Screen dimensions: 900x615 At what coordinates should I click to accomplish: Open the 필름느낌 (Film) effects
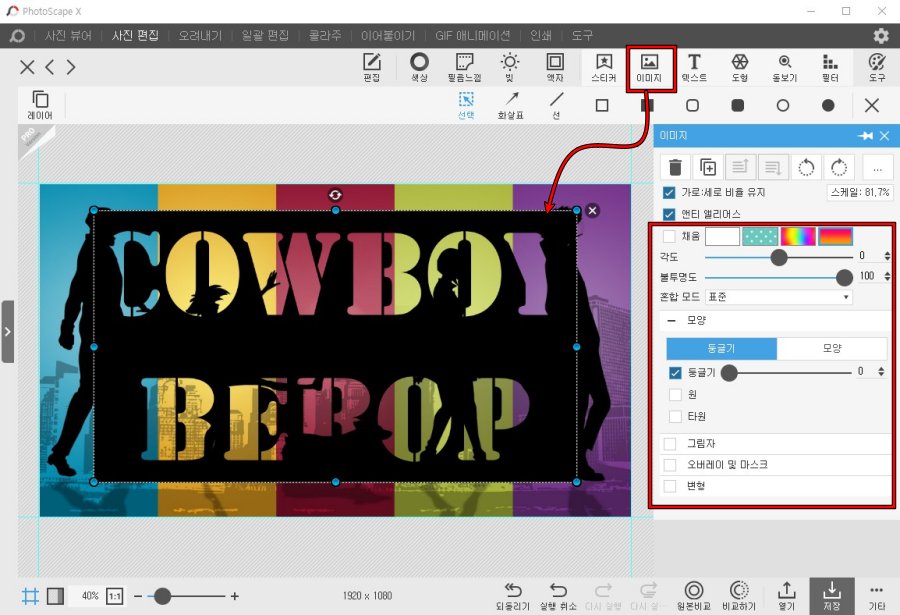(464, 67)
